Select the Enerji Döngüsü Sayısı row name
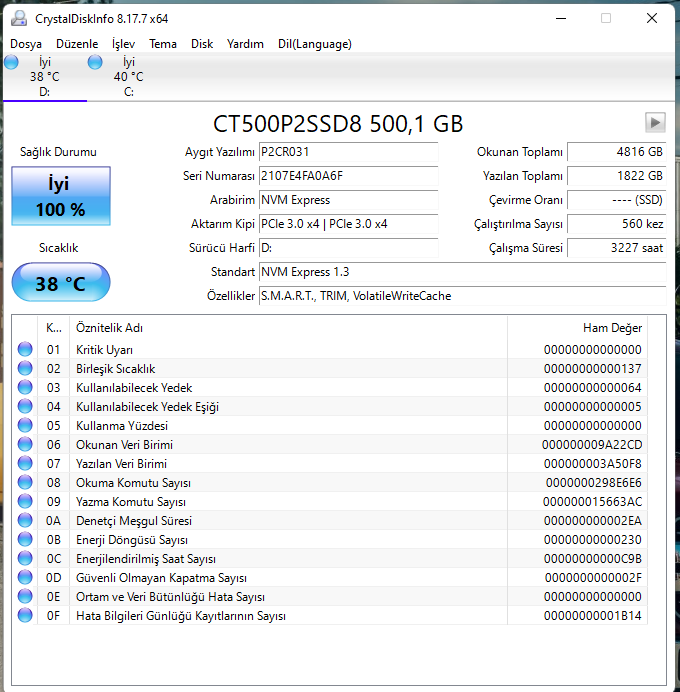 [132, 539]
